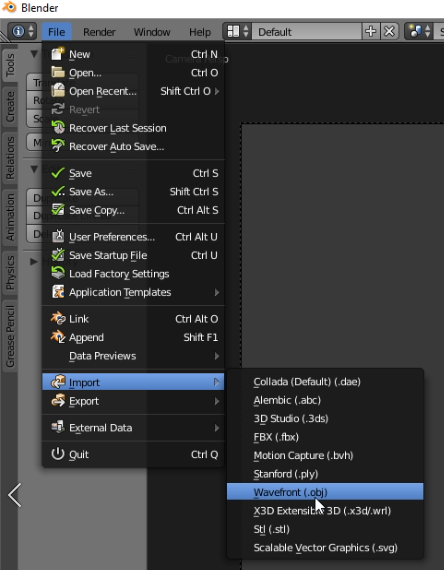Click the Save checkmark icon

click(x=57, y=173)
